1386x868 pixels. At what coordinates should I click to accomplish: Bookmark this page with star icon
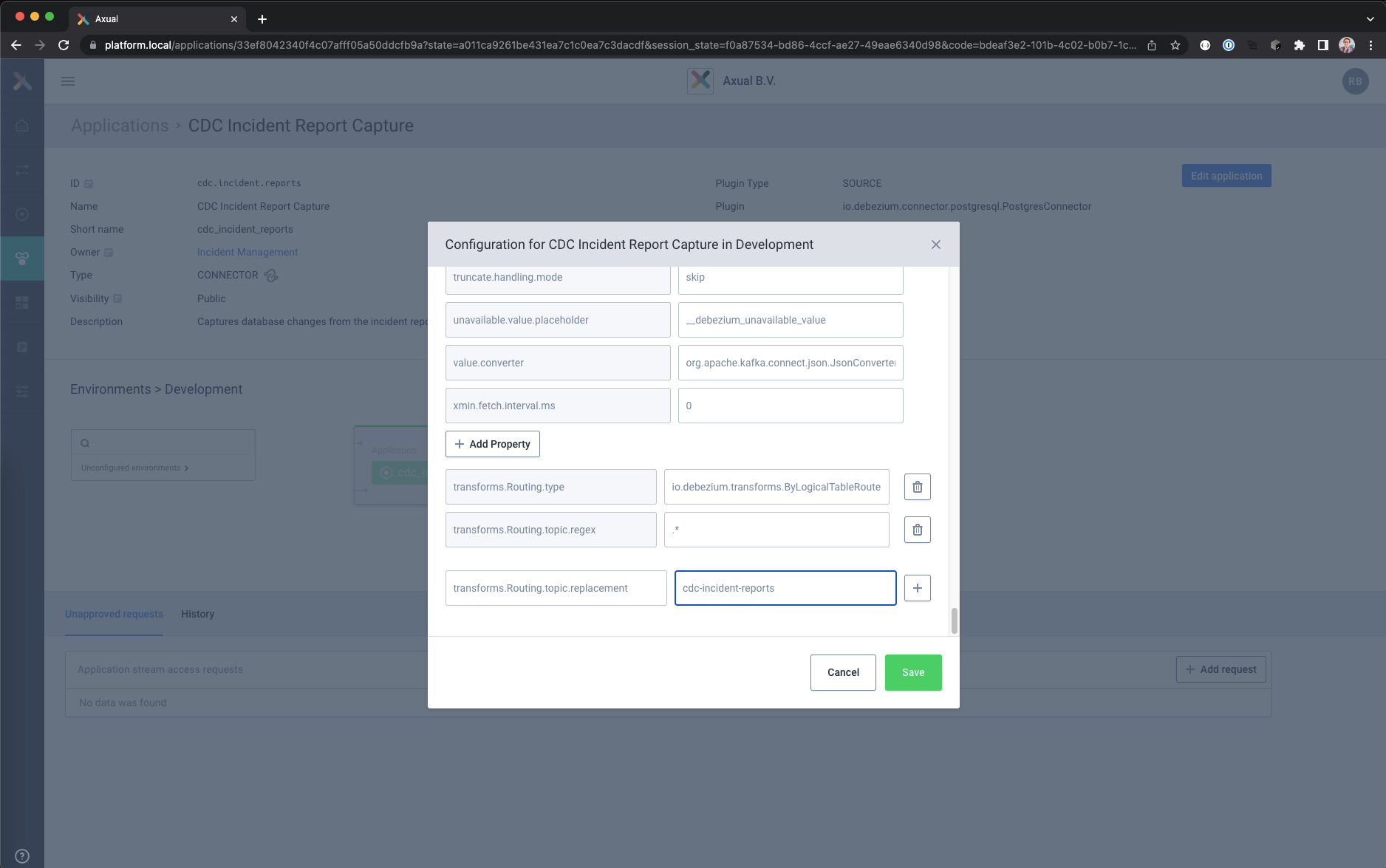click(1175, 45)
